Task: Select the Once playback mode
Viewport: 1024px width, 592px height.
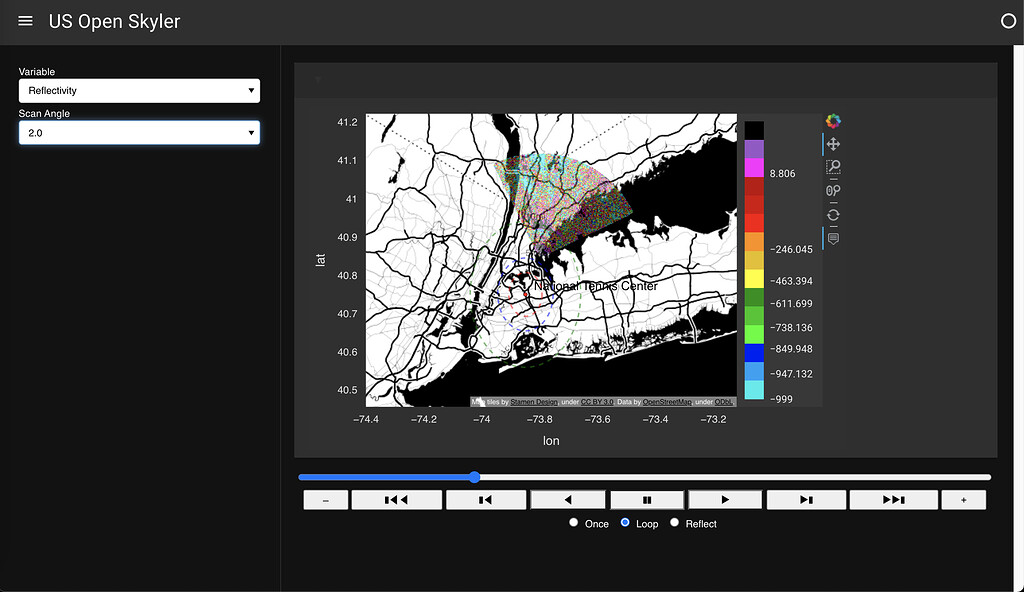Action: click(574, 523)
